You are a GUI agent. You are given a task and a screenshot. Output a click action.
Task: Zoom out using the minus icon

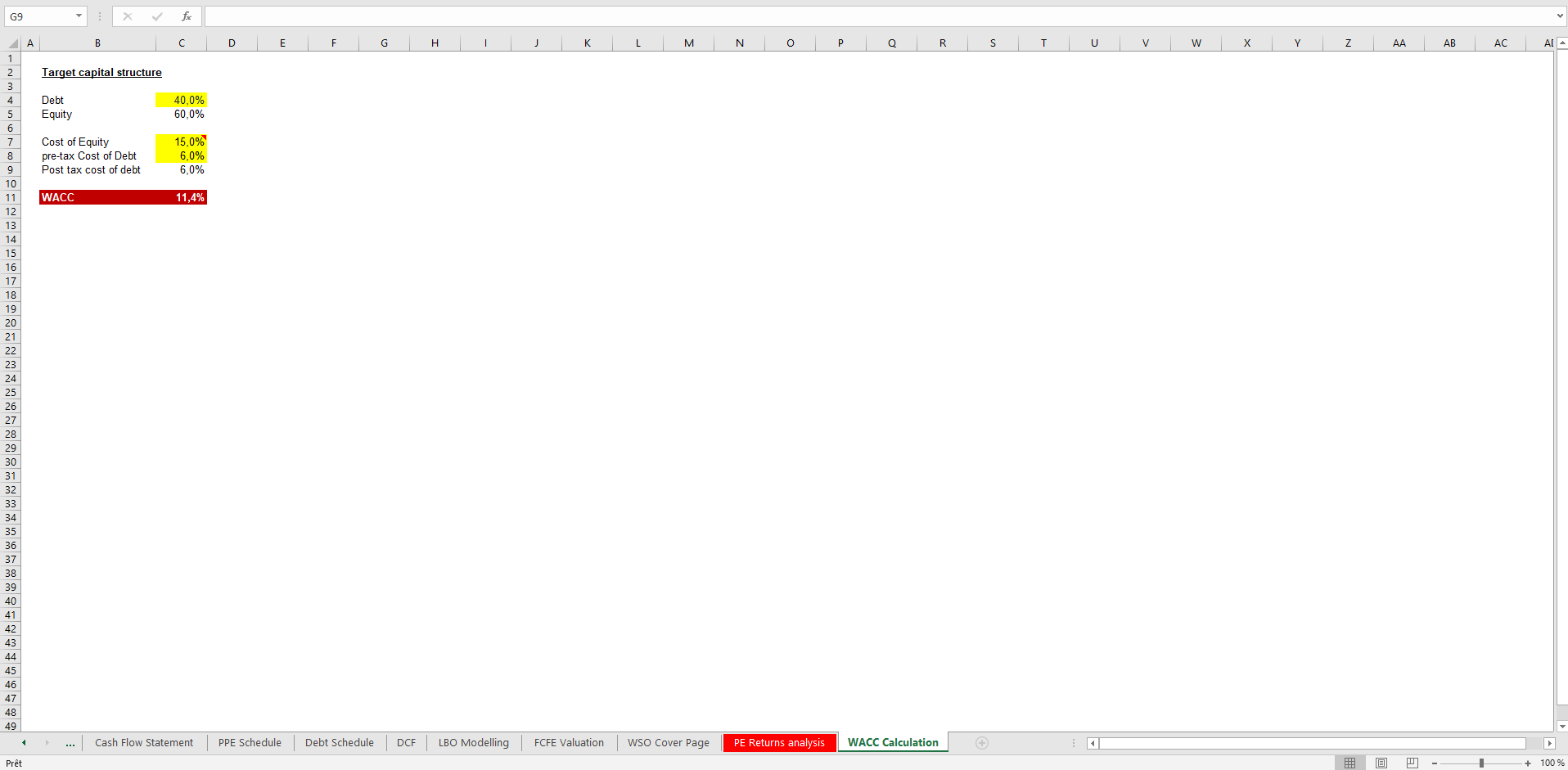(x=1435, y=763)
